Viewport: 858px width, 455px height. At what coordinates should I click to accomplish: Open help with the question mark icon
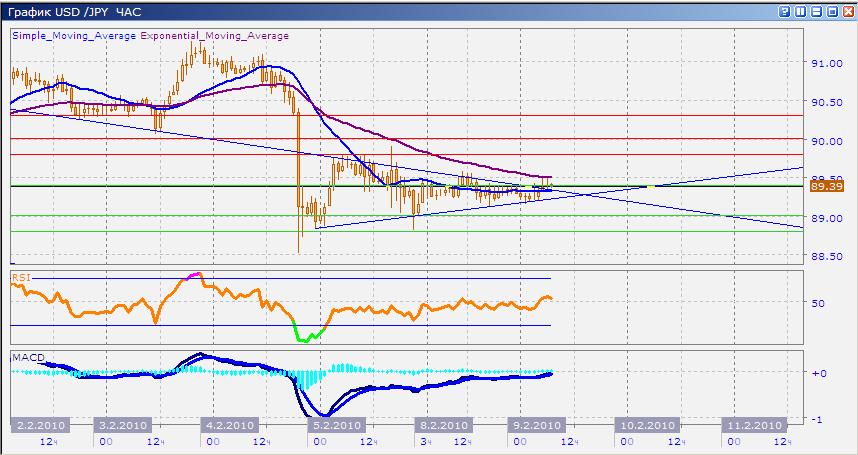pos(785,11)
